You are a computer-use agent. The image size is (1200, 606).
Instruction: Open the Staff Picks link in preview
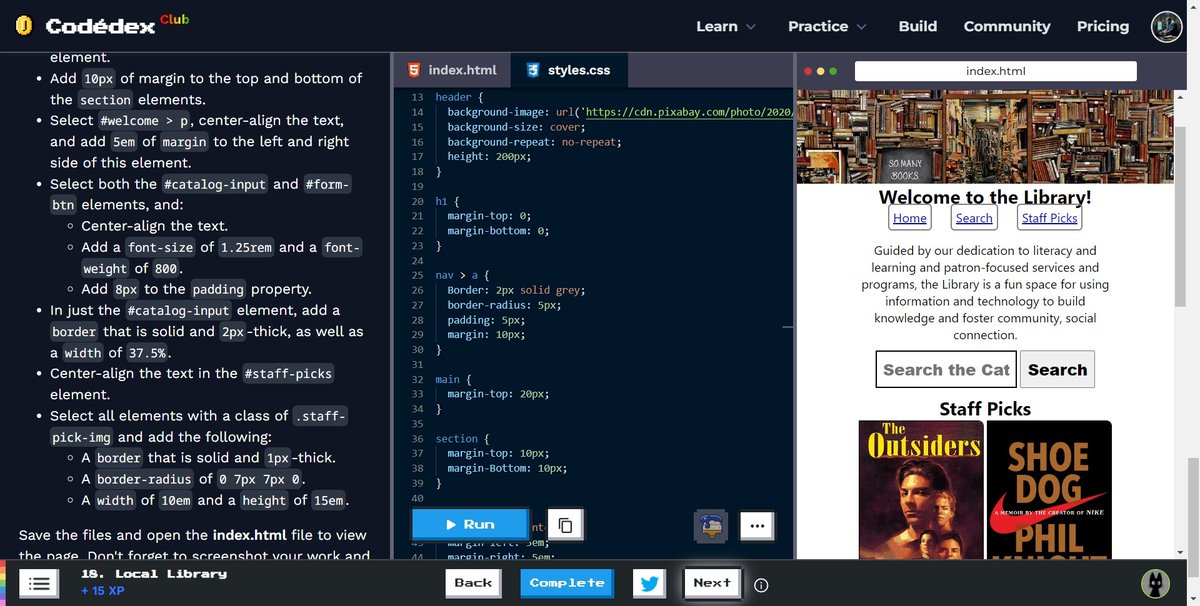tap(1048, 217)
